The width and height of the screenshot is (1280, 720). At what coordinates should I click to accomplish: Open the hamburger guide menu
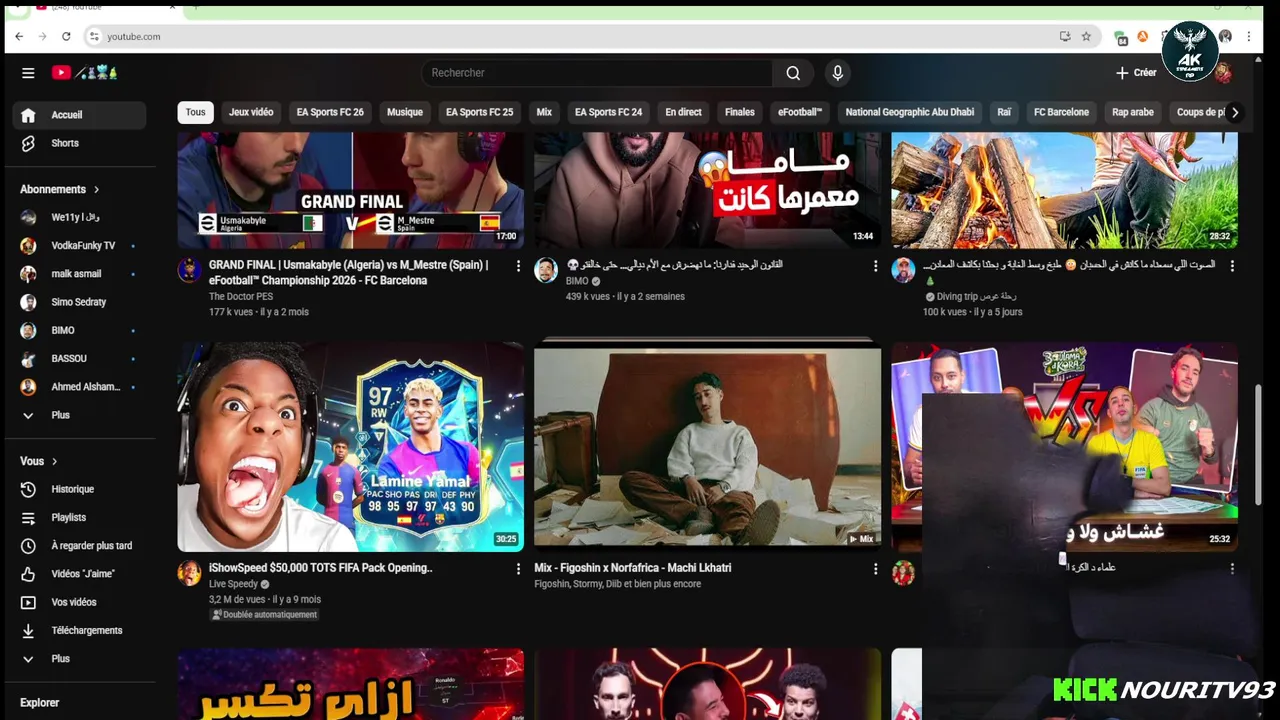[28, 73]
